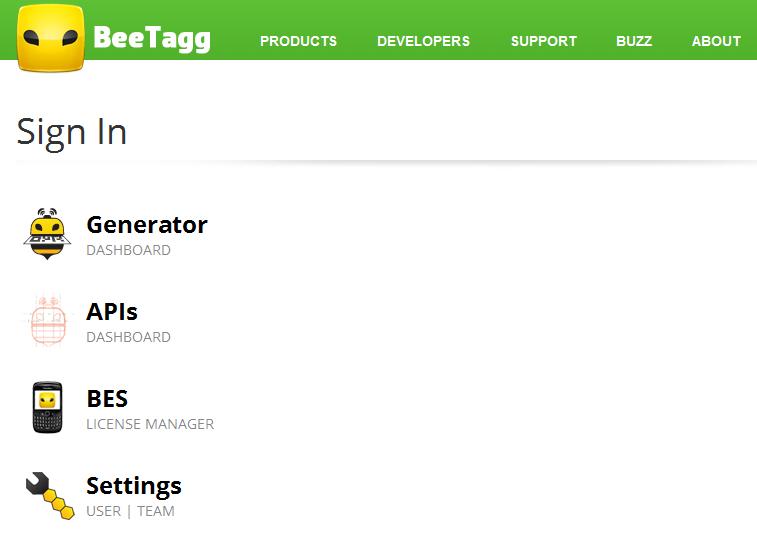This screenshot has height=551, width=757.
Task: Select the About menu item
Action: click(x=716, y=41)
